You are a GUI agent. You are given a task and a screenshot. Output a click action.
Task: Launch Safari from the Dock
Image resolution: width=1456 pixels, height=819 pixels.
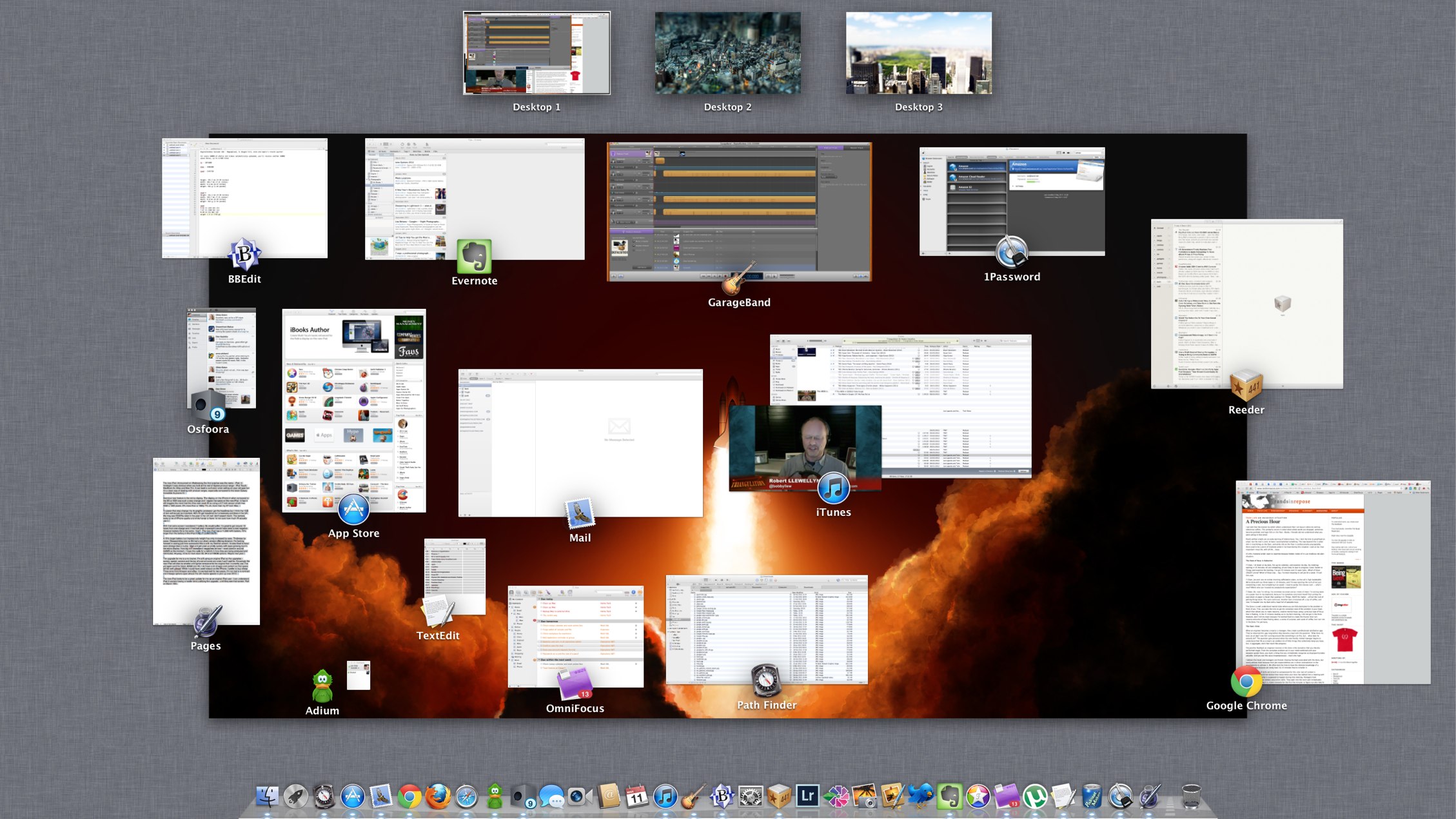(466, 796)
